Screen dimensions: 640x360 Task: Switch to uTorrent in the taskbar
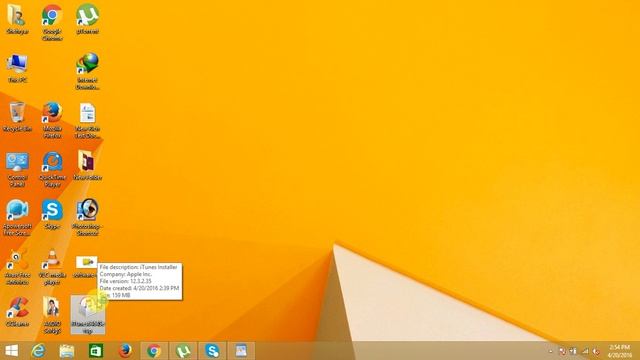point(183,351)
